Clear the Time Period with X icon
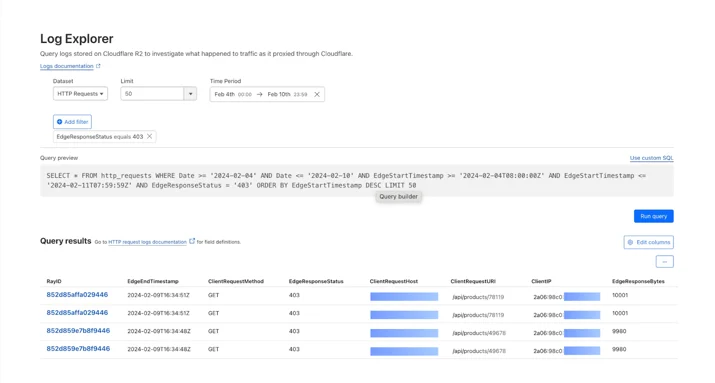The width and height of the screenshot is (715, 383). coord(317,94)
